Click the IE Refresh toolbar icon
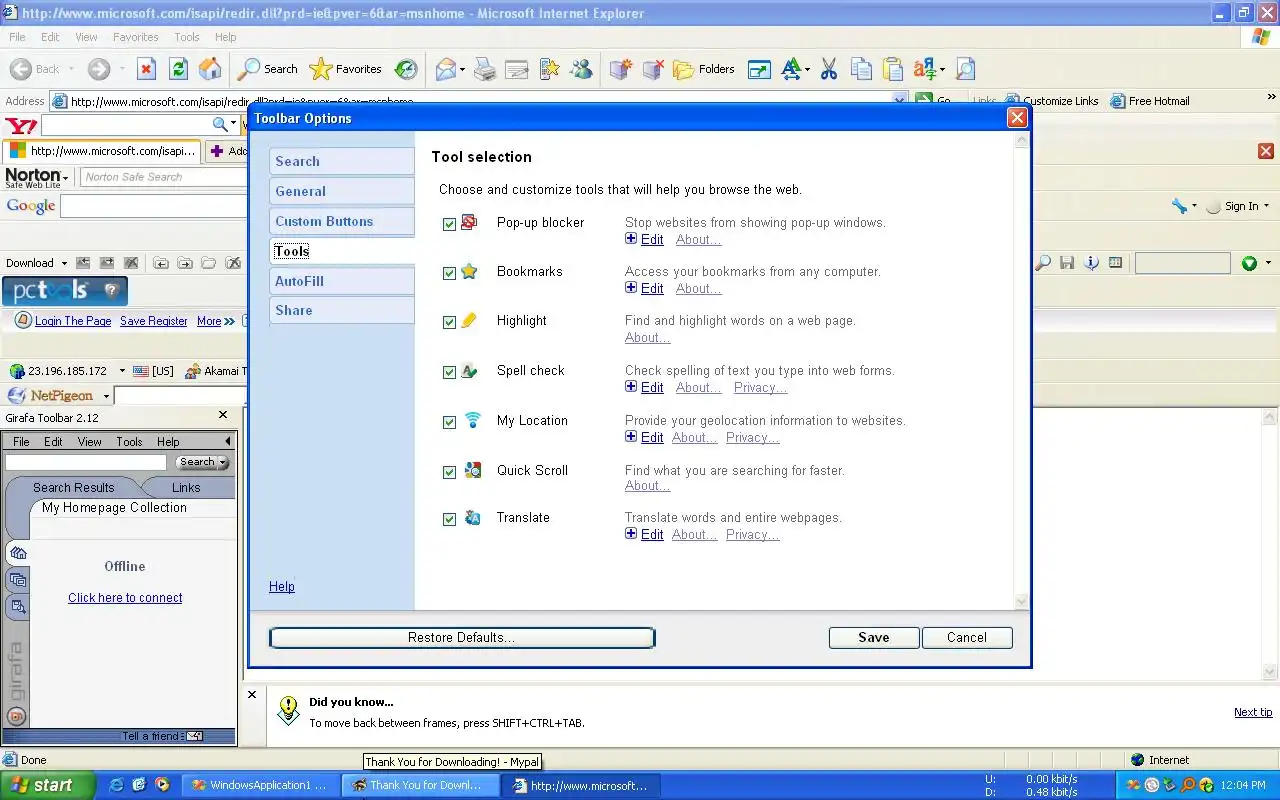The height and width of the screenshot is (800, 1280). [x=178, y=69]
